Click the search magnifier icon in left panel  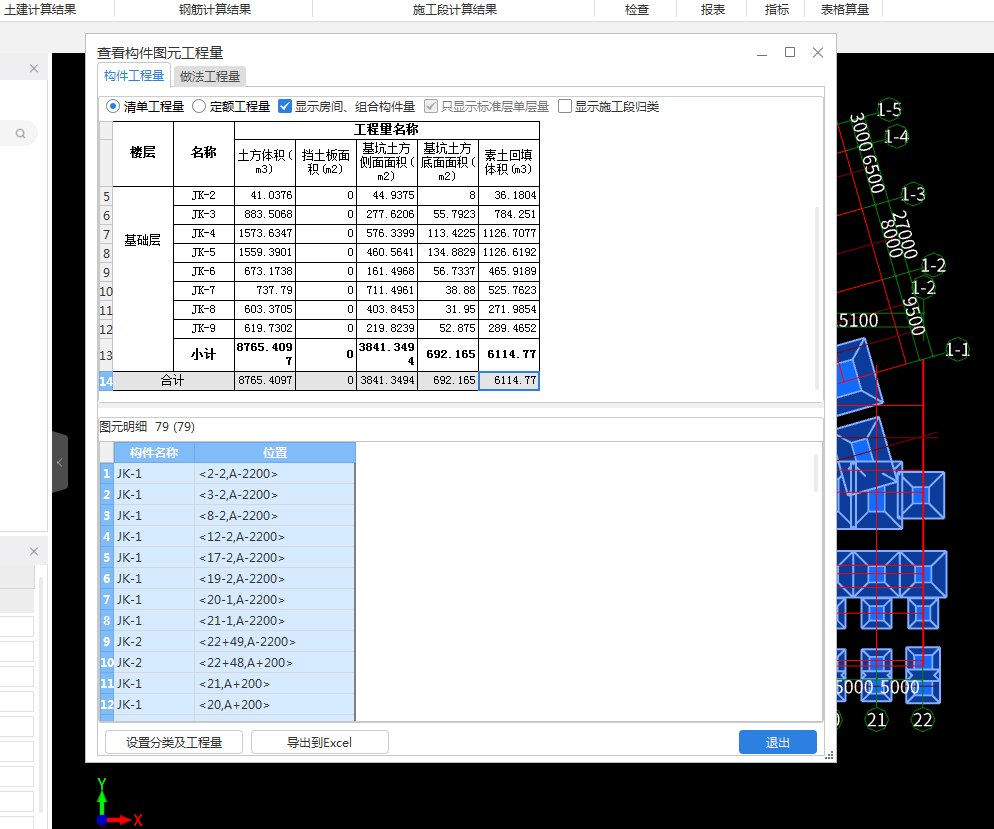point(20,134)
